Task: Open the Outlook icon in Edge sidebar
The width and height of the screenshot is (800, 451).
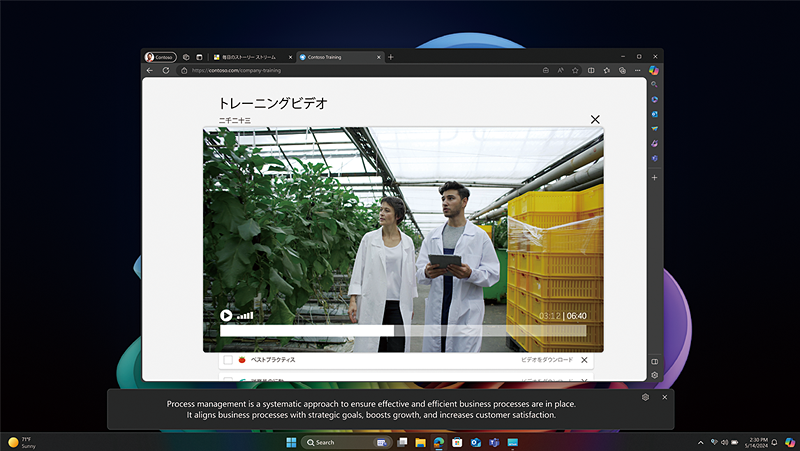Action: pyautogui.click(x=654, y=114)
